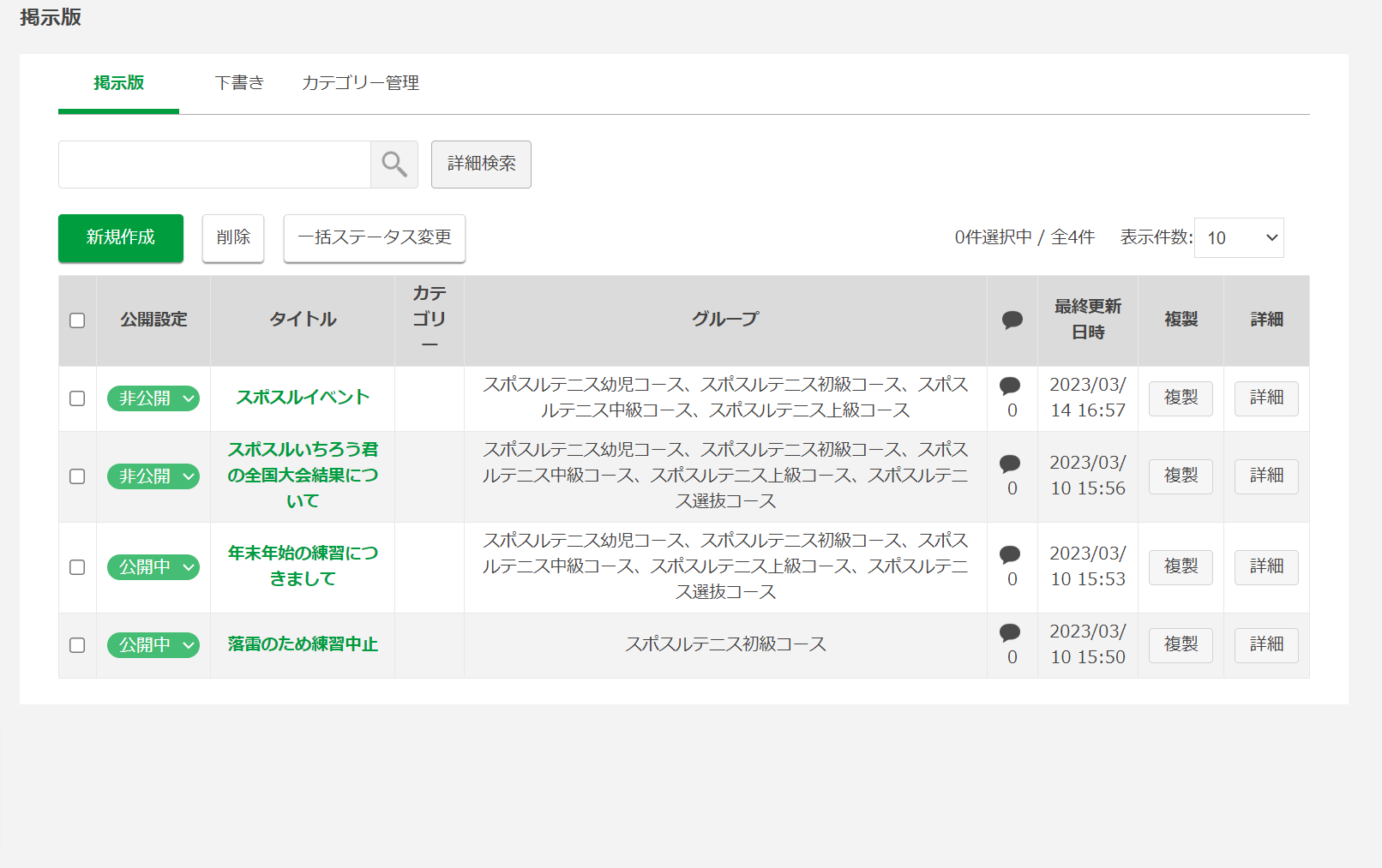Viewport: 1382px width, 868px height.
Task: Open 公開中 status dropdown for 落雷のため練習中止
Action: (153, 645)
